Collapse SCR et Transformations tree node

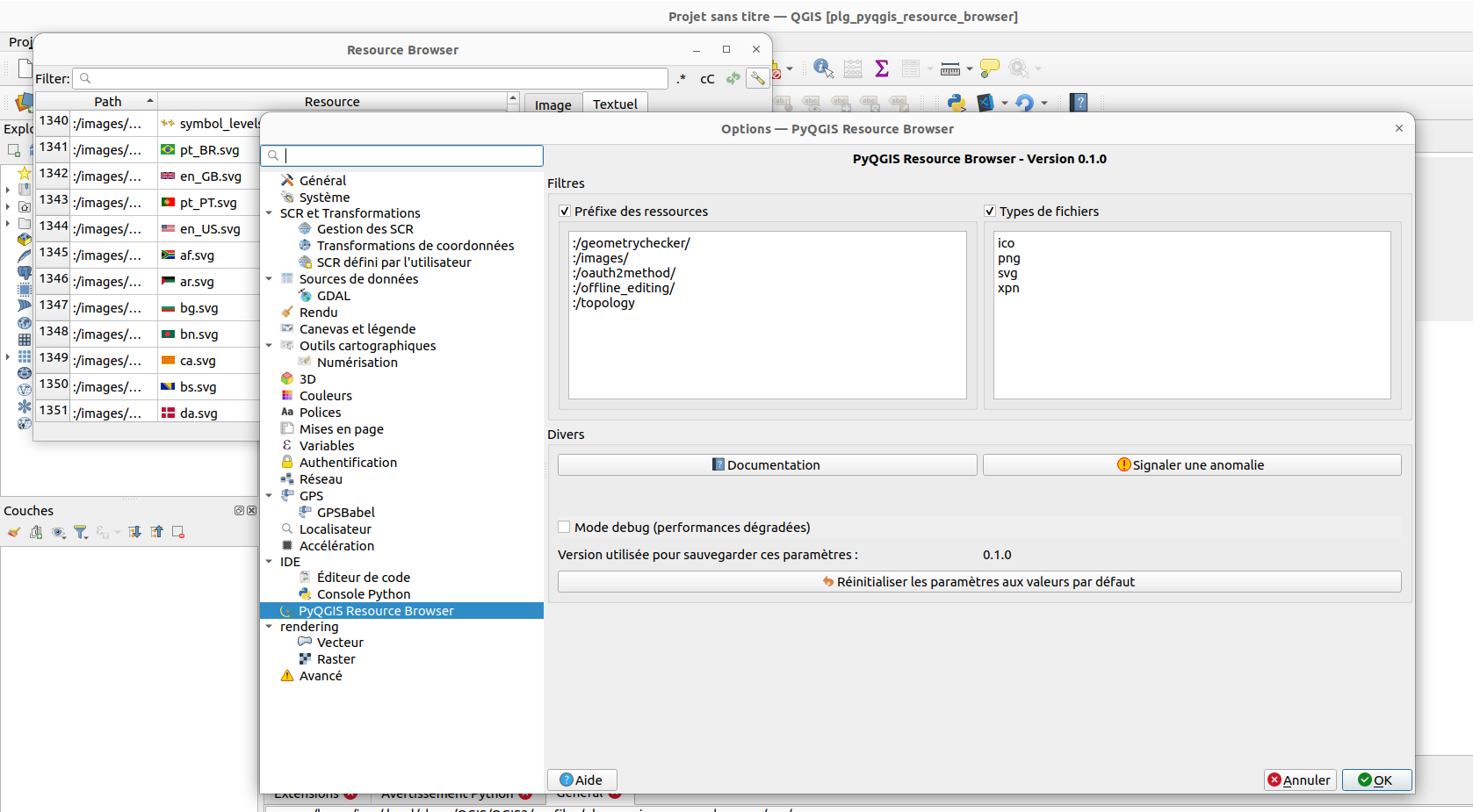click(269, 213)
